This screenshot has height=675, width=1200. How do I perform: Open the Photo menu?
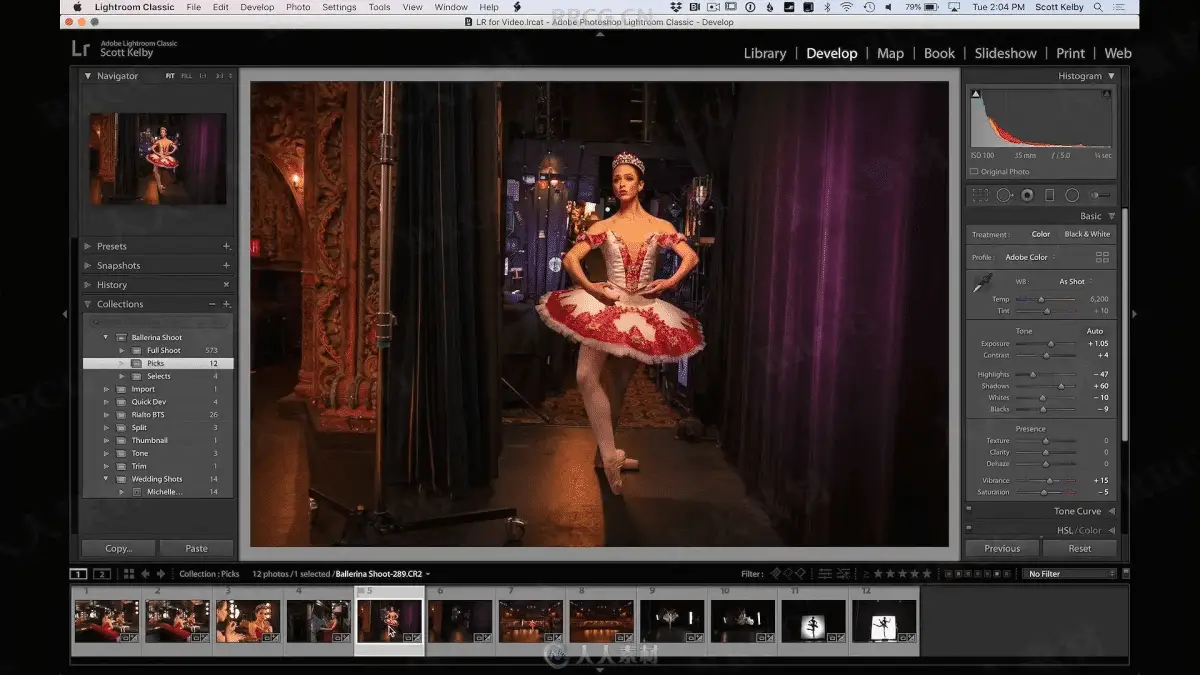tap(298, 7)
